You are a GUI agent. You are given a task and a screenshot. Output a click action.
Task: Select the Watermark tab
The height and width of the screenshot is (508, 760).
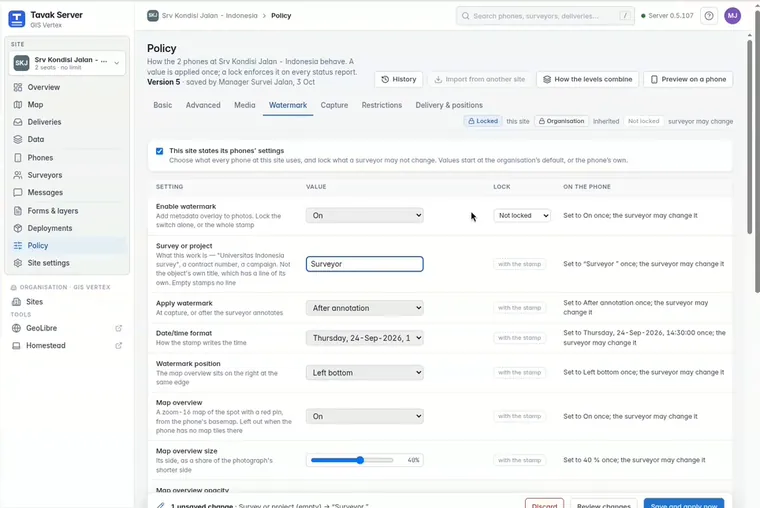click(x=288, y=105)
